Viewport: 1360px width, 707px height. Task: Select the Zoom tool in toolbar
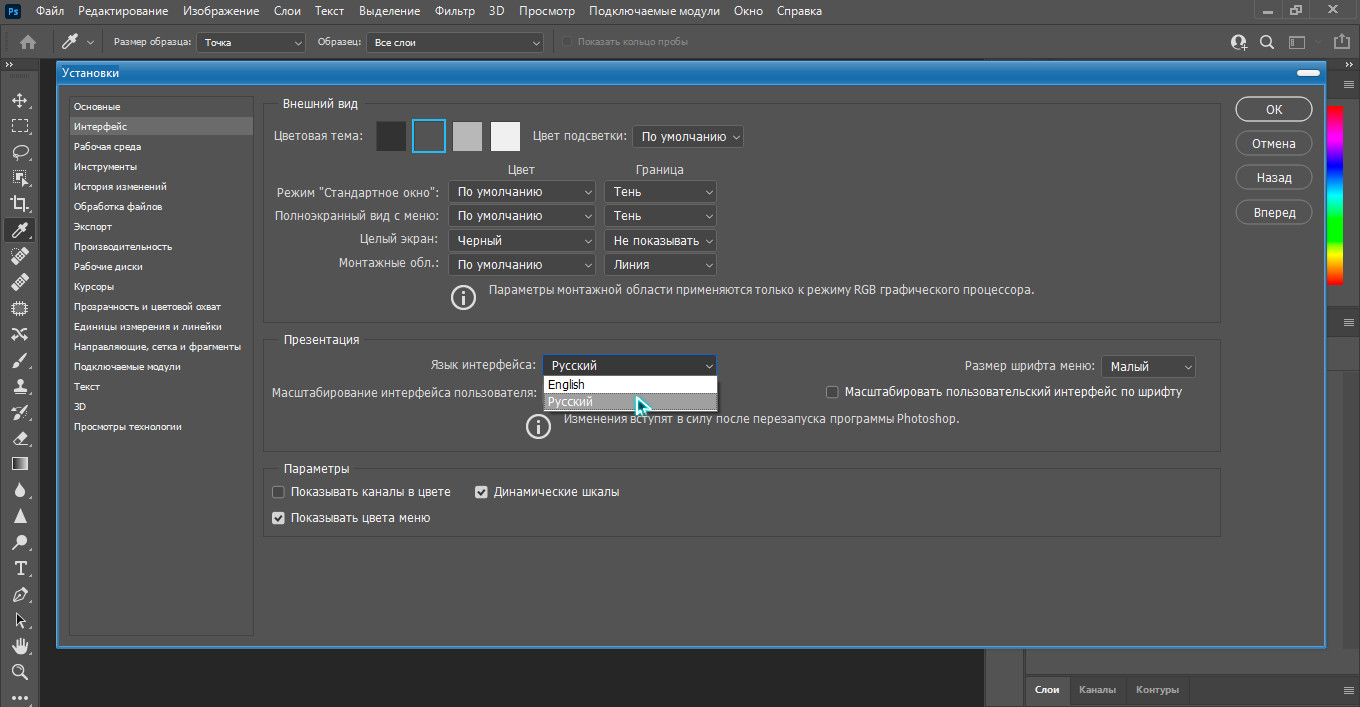click(19, 672)
